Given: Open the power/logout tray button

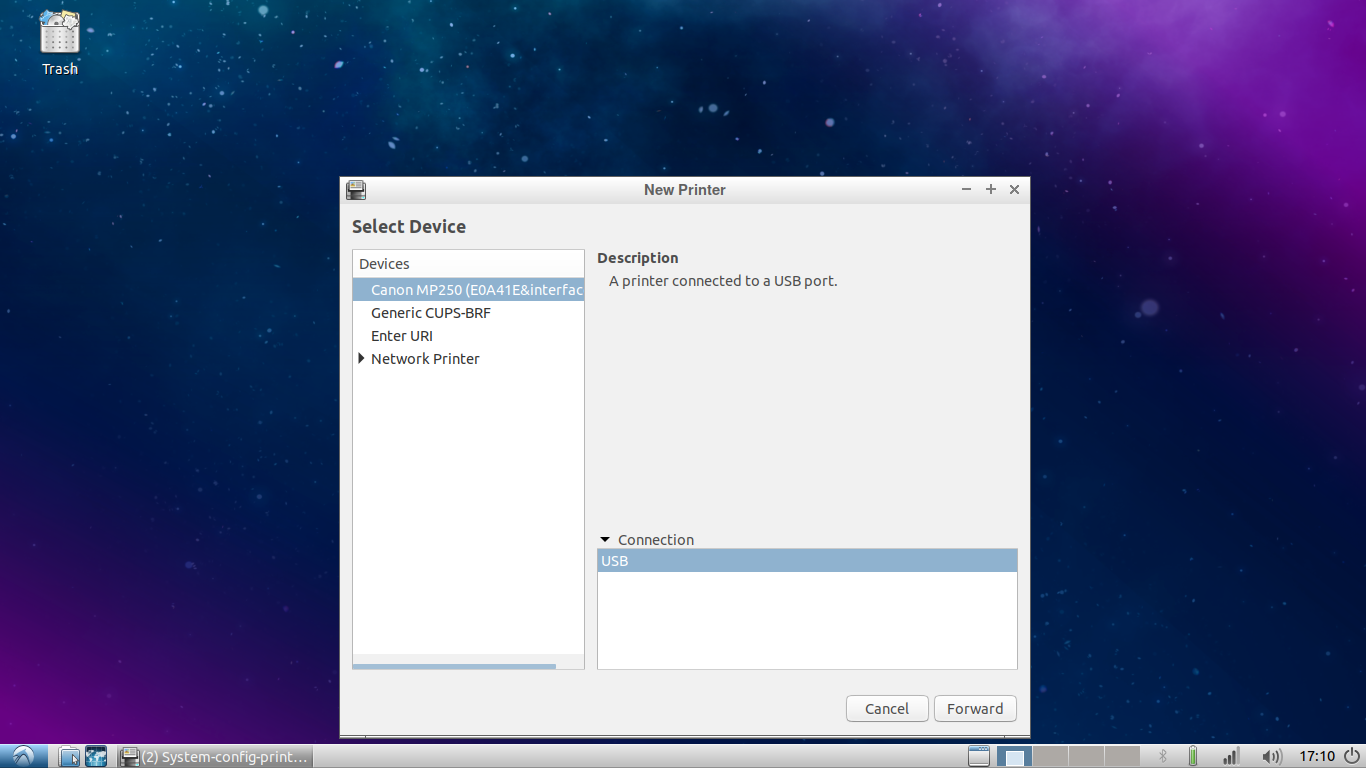Looking at the screenshot, I should pyautogui.click(x=1352, y=757).
